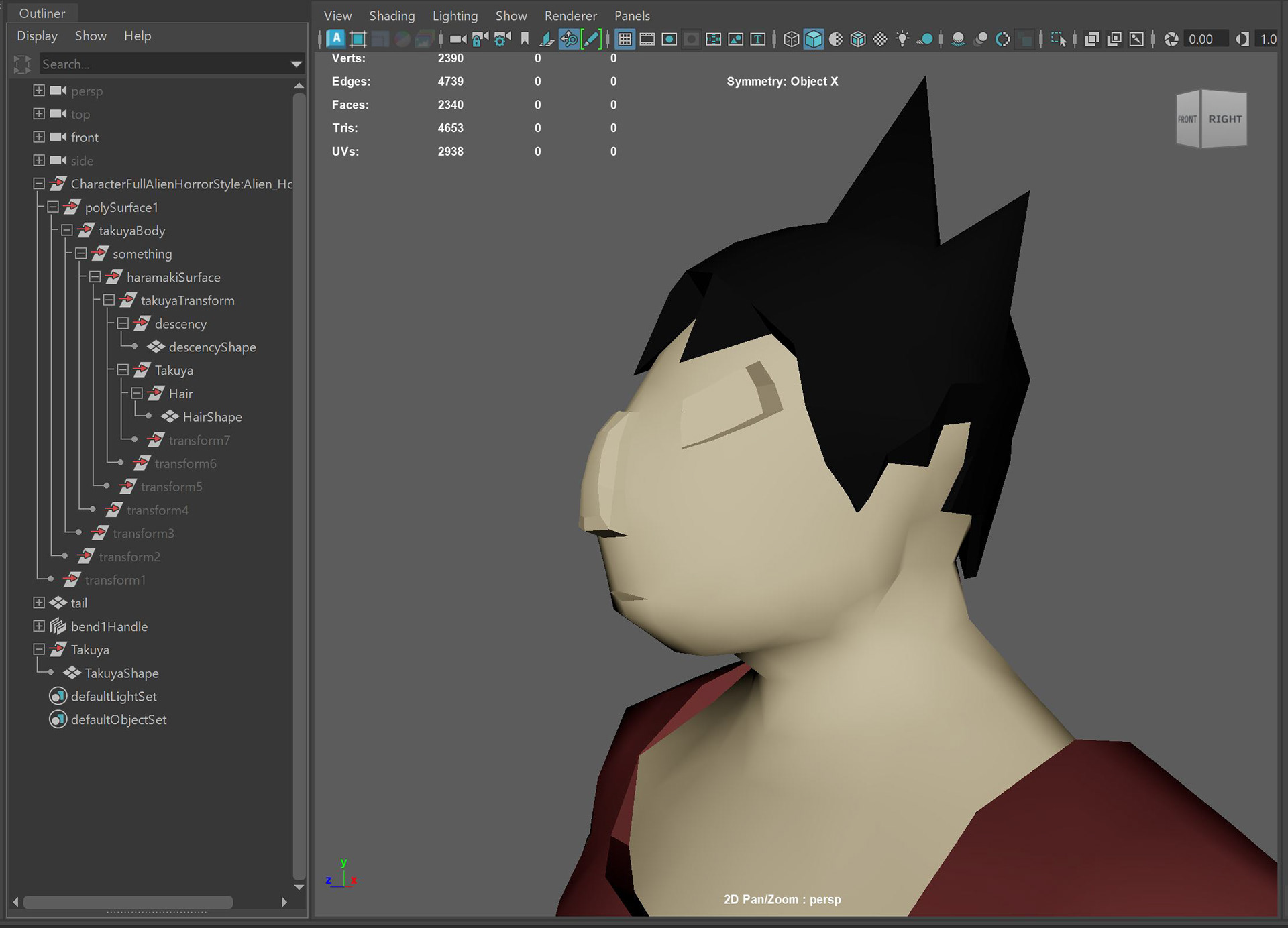Open the Outliner Display menu
This screenshot has height=928, width=1288.
pyautogui.click(x=37, y=36)
